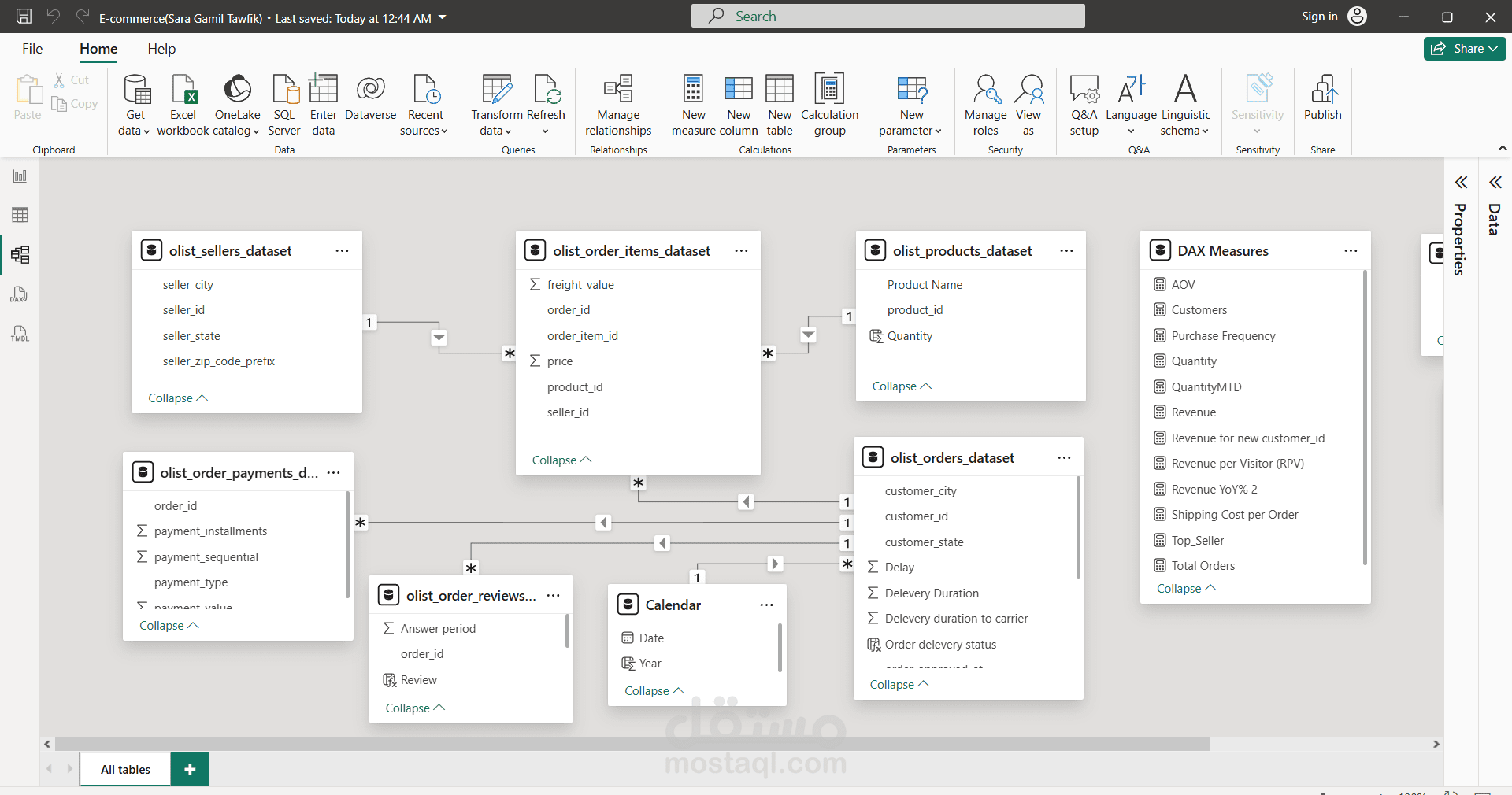Connect to SQL Server data

point(284,105)
